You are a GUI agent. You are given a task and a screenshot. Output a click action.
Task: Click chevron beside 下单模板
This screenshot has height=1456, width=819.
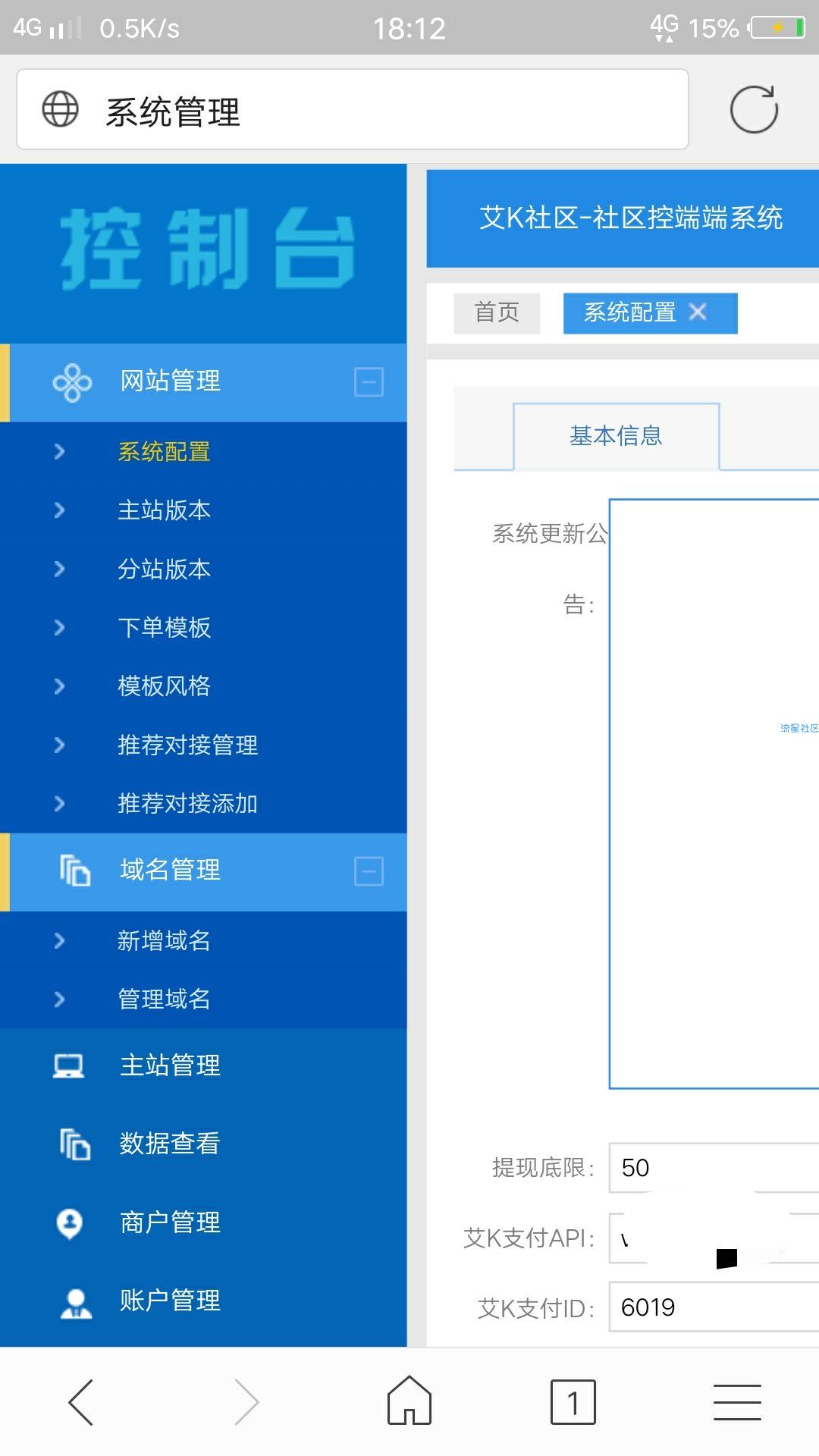pyautogui.click(x=60, y=628)
